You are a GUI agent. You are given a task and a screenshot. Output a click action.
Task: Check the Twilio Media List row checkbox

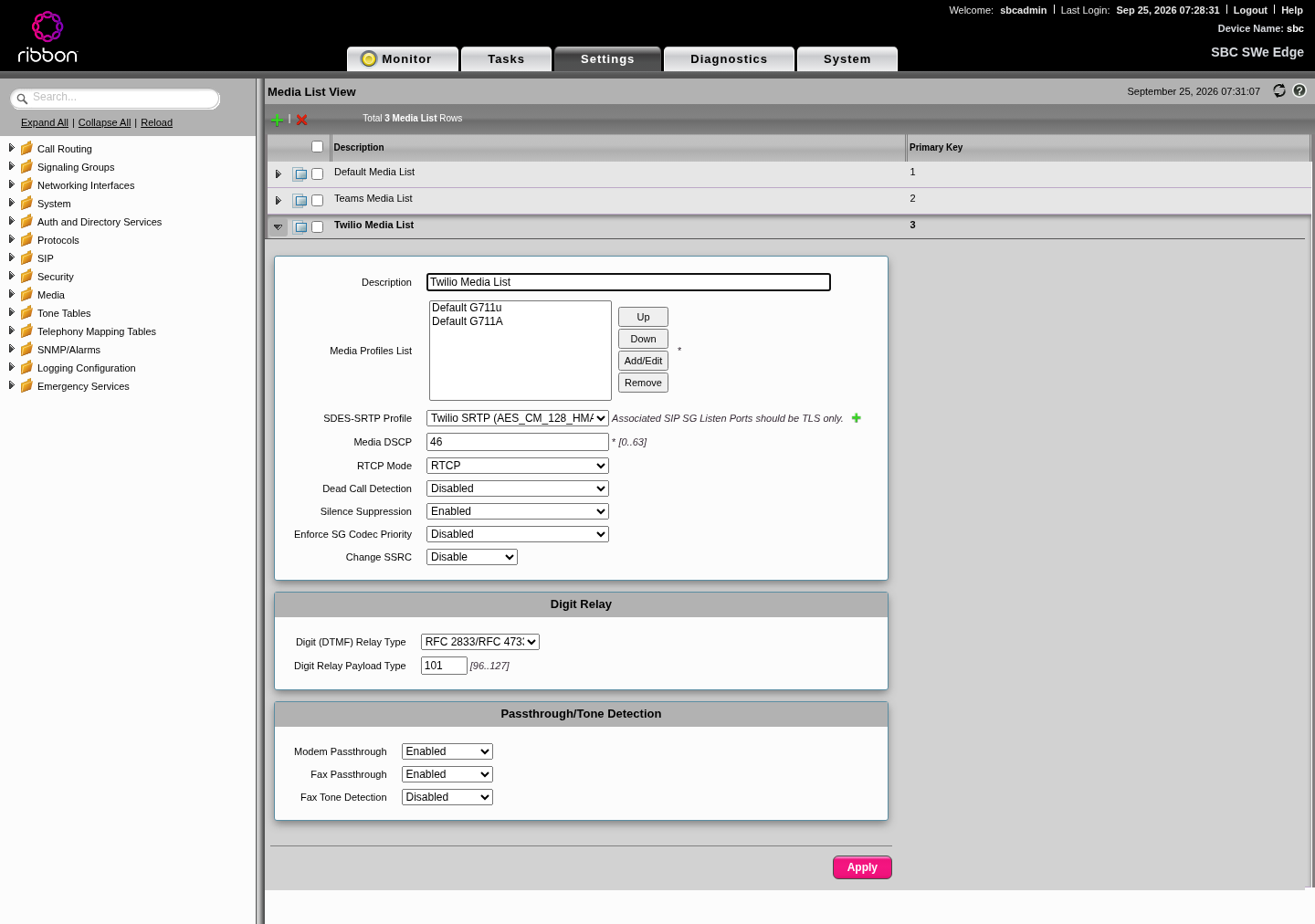317,226
